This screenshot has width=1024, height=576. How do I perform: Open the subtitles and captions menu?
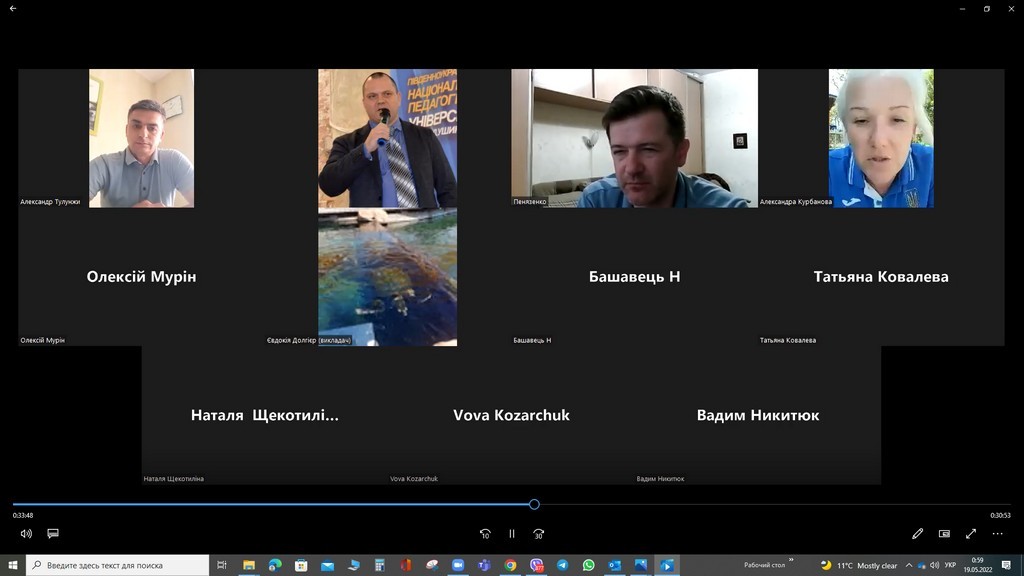(53, 534)
